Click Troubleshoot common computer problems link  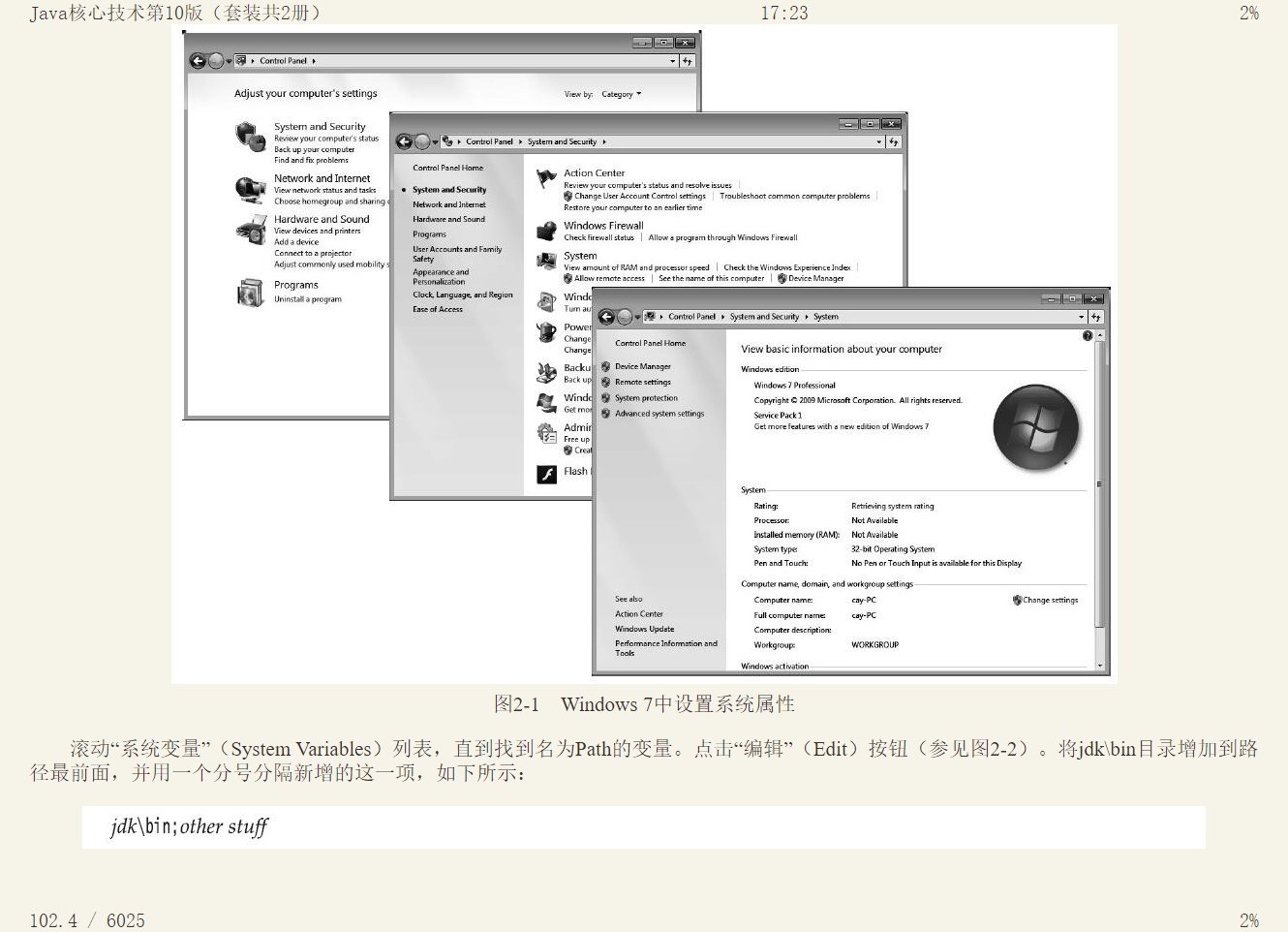[x=795, y=196]
